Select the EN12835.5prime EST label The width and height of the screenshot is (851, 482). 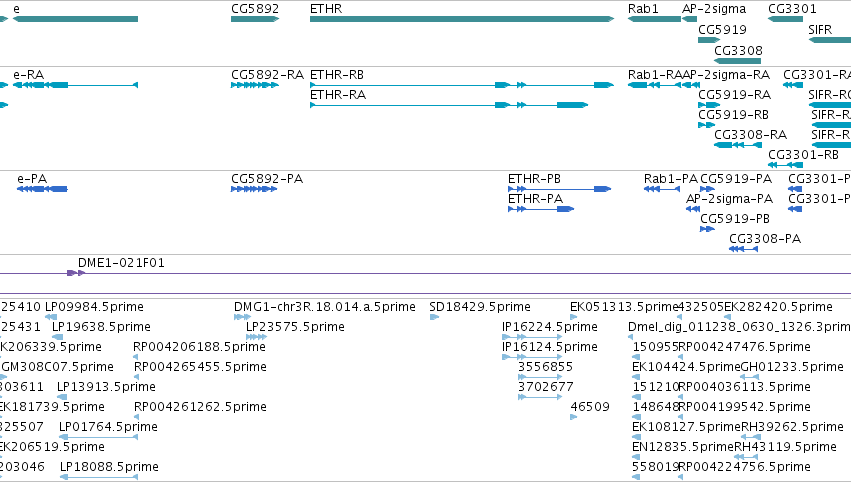[x=683, y=448]
